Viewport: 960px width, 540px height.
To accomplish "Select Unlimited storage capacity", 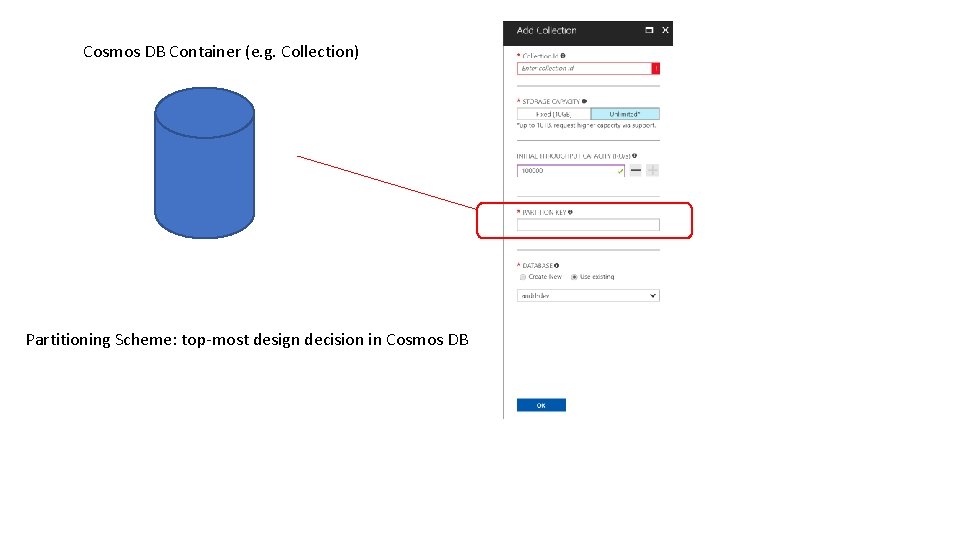I will pyautogui.click(x=625, y=114).
